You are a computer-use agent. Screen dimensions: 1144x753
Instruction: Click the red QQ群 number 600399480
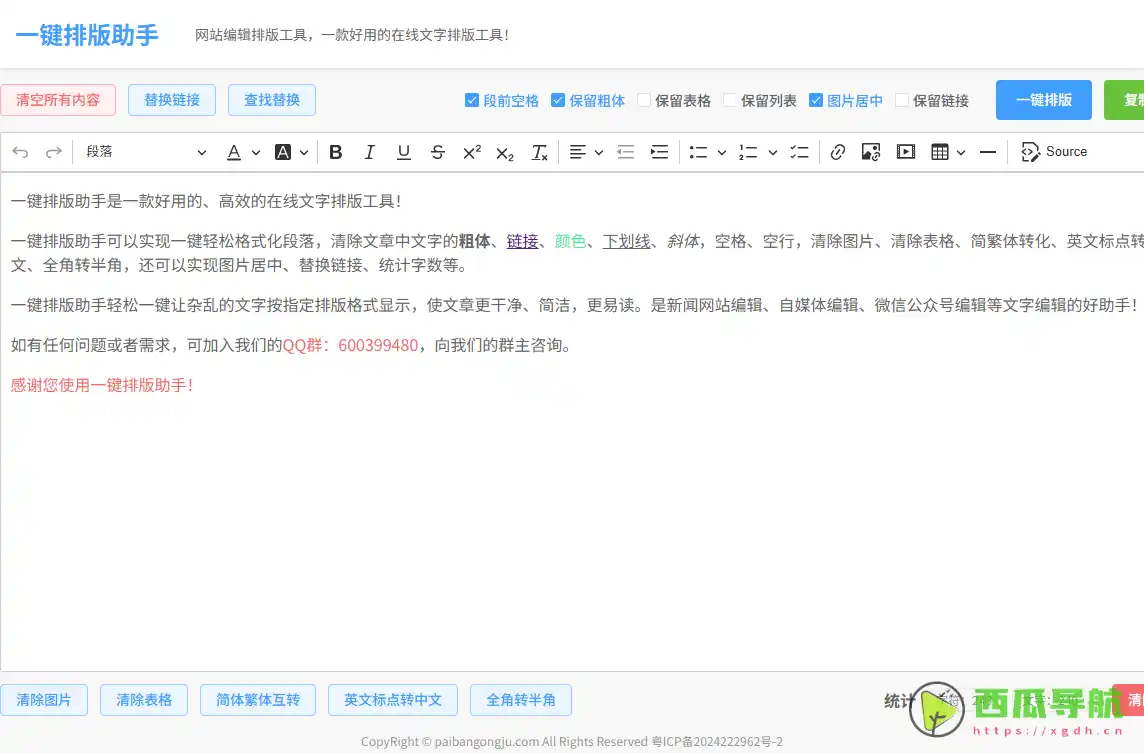pyautogui.click(x=378, y=345)
